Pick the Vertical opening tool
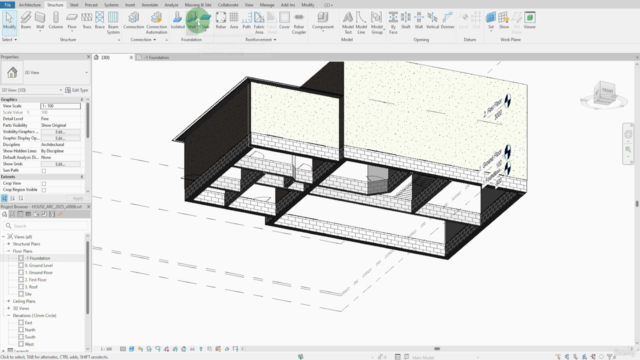The image size is (640, 360). pos(432,20)
